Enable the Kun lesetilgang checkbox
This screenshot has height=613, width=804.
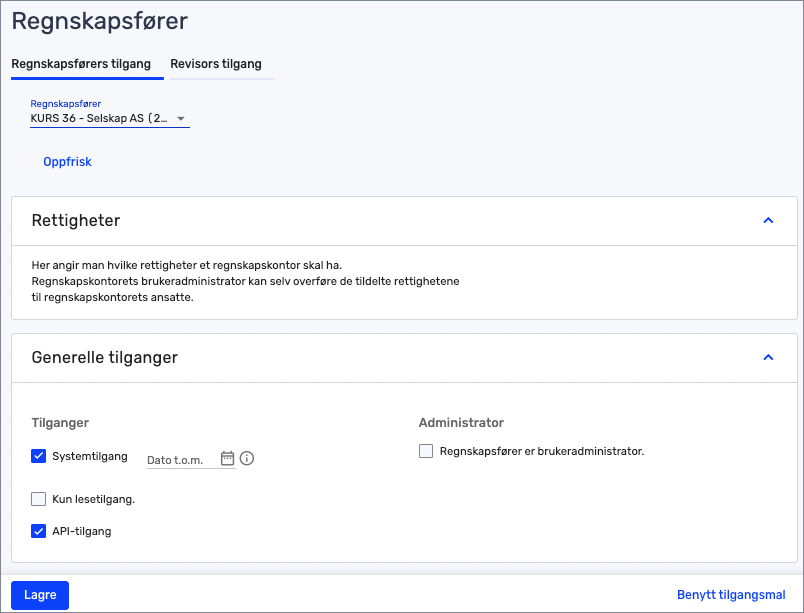pos(39,499)
